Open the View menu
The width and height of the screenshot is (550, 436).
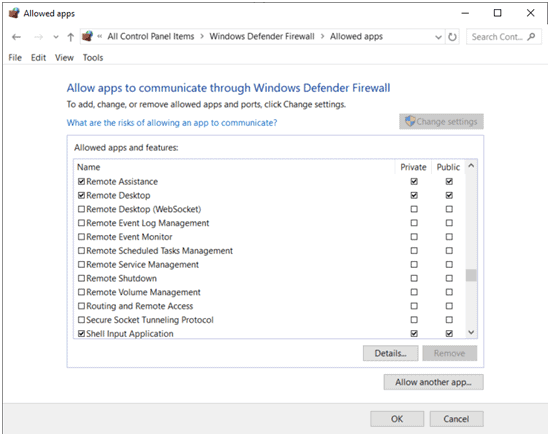[64, 58]
